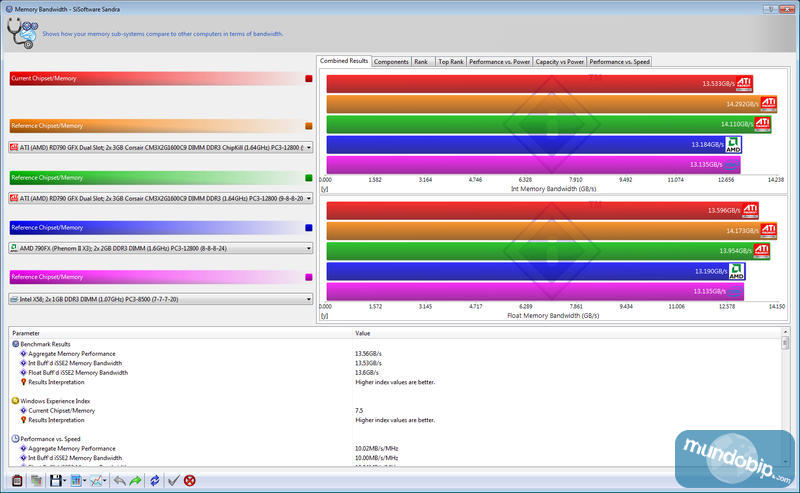This screenshot has height=493, width=800.
Task: Click the results list vertical scrollbar
Action: [x=785, y=397]
